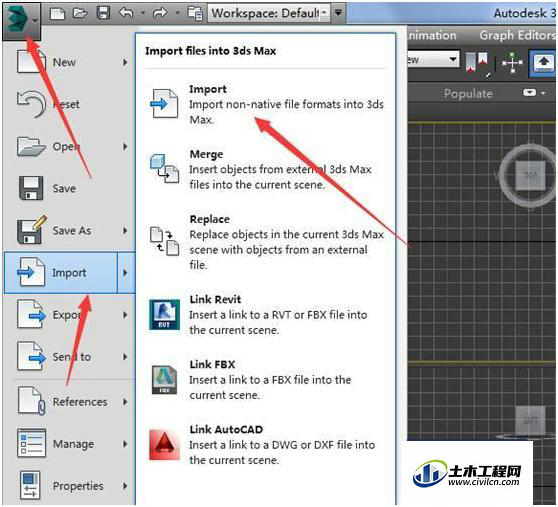Image resolution: width=558 pixels, height=507 pixels.
Task: Choose Export in the application menu
Action: tap(70, 315)
